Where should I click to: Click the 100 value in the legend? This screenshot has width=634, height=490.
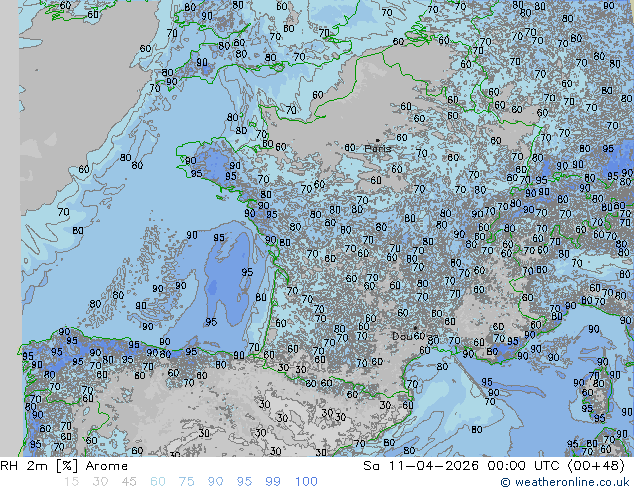click(306, 482)
